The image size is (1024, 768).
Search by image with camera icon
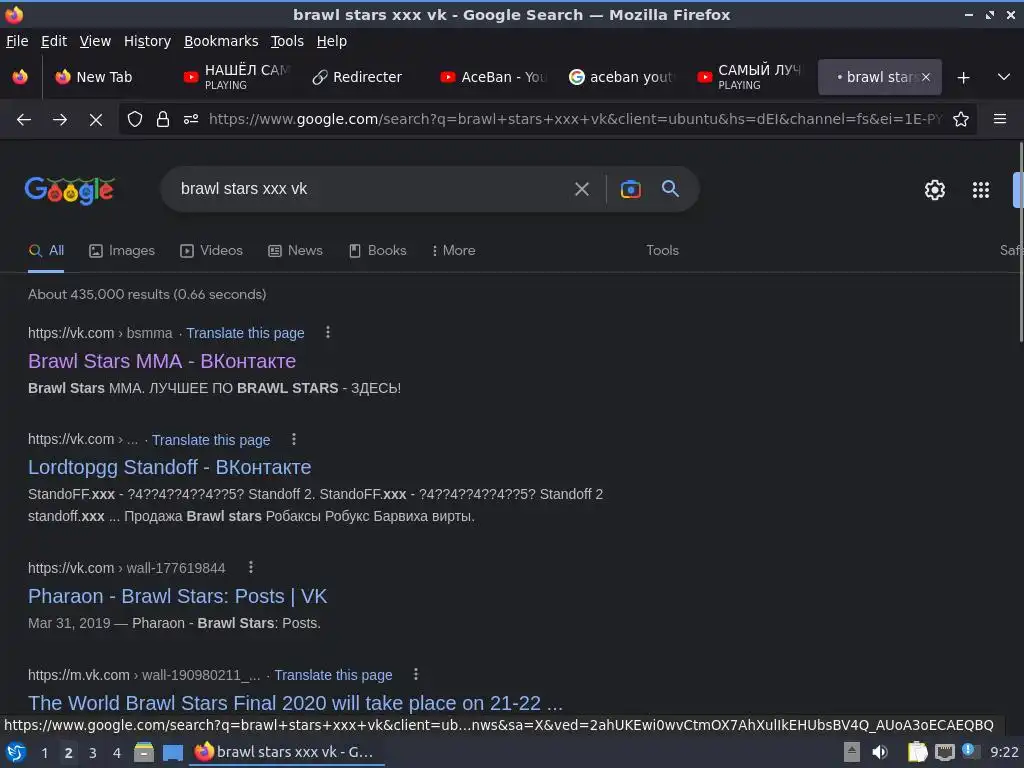click(x=630, y=189)
